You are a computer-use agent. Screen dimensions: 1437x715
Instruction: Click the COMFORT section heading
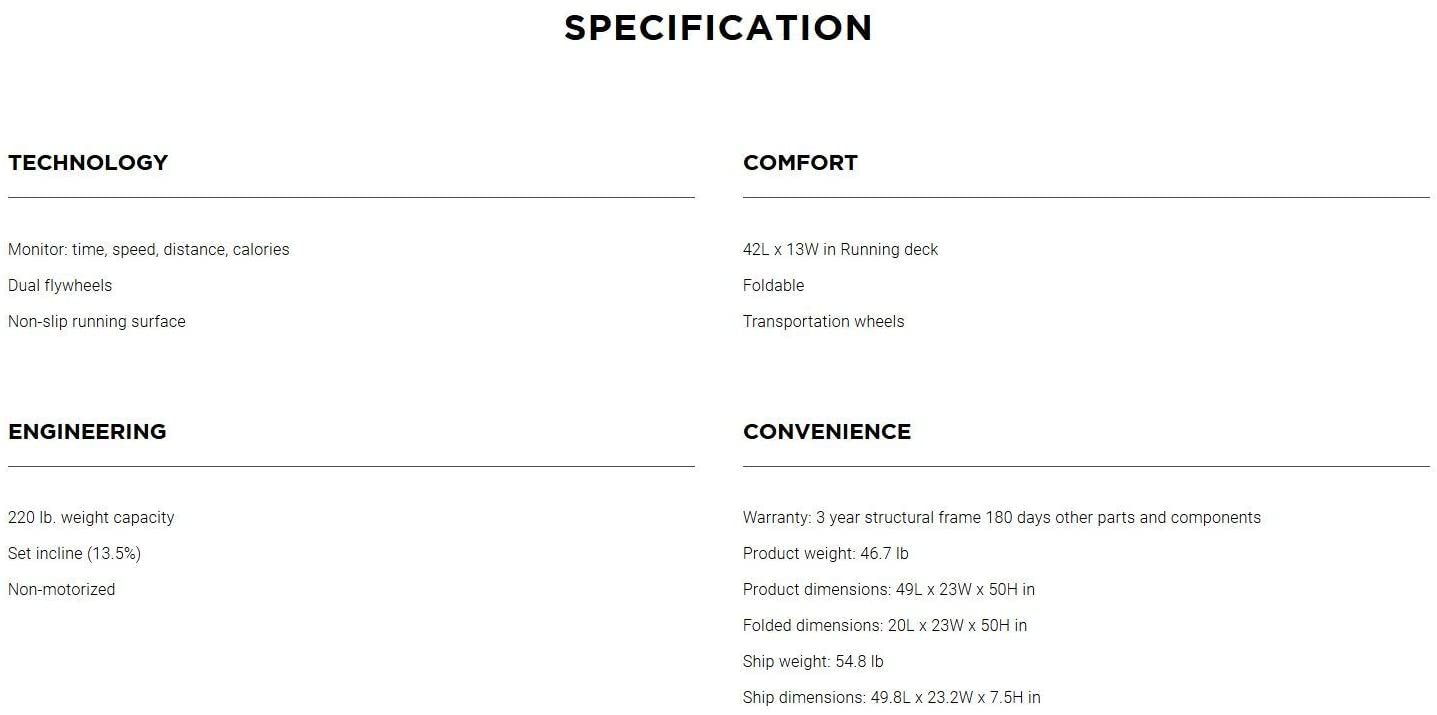coord(800,163)
